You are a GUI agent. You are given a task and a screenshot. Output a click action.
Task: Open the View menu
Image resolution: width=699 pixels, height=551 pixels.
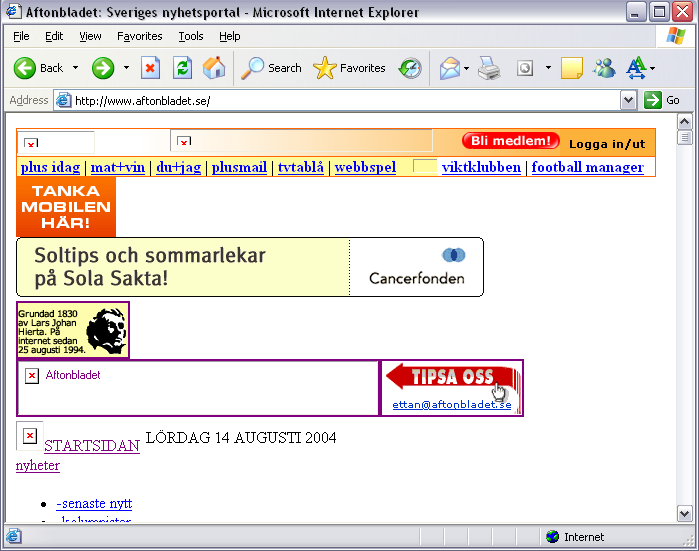pos(90,36)
